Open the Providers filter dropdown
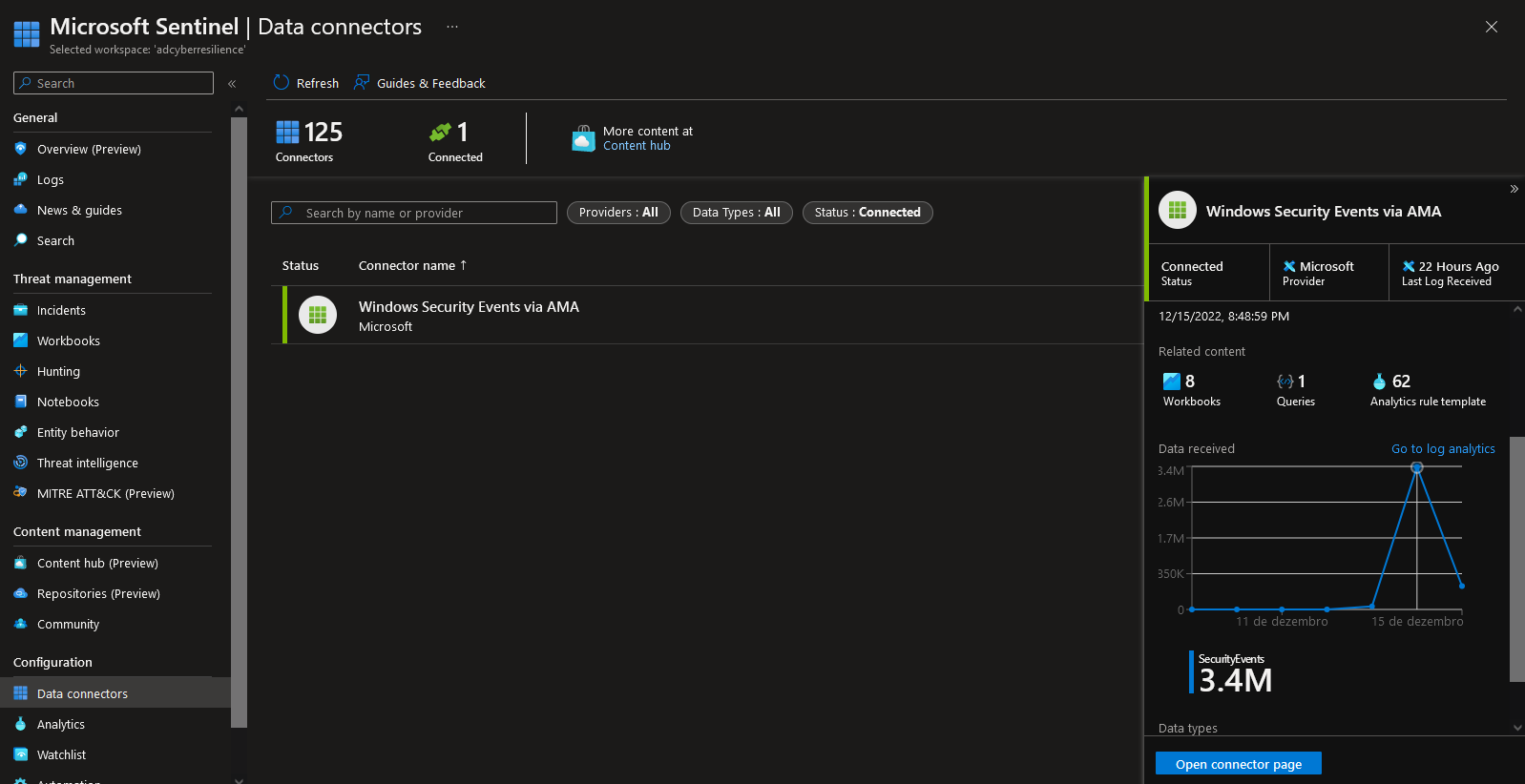 618,213
